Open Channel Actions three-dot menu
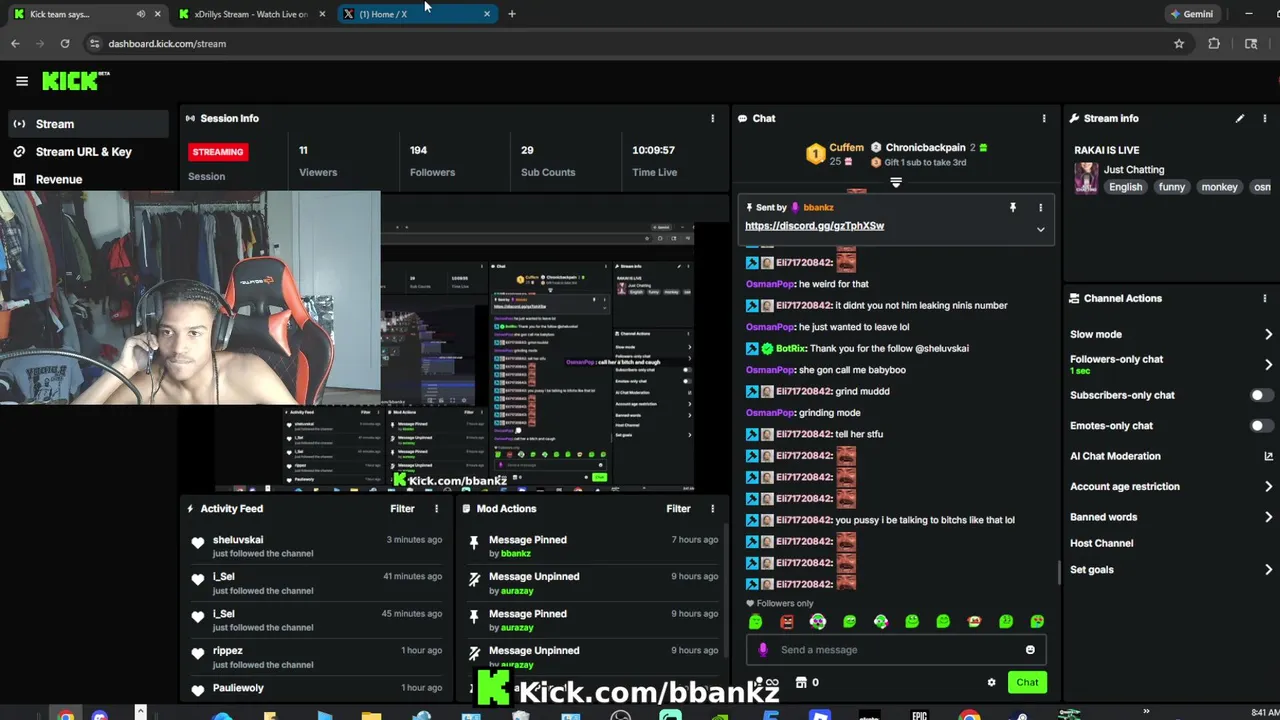This screenshot has width=1280, height=720. click(1265, 298)
